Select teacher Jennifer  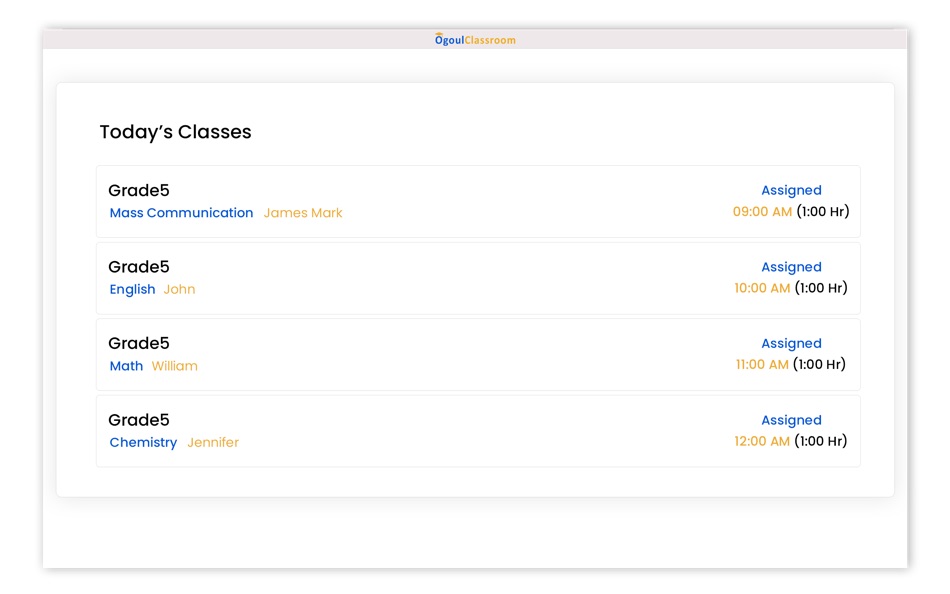click(213, 442)
